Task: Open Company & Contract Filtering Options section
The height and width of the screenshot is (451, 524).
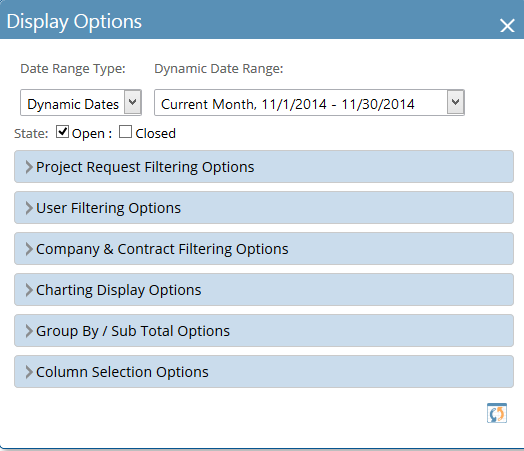Action: coord(264,249)
